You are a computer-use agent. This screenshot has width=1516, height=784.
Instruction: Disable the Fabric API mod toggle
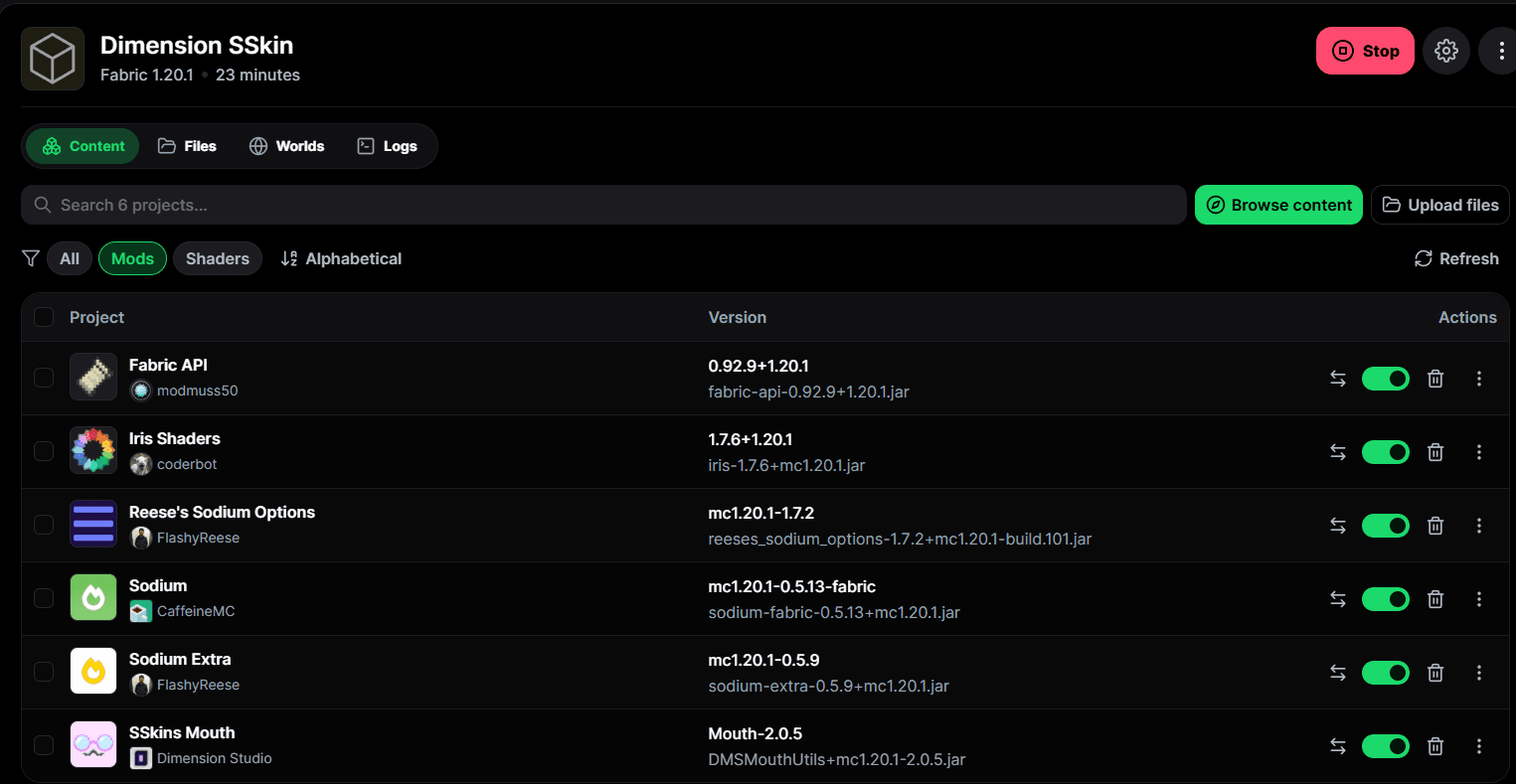click(1386, 379)
